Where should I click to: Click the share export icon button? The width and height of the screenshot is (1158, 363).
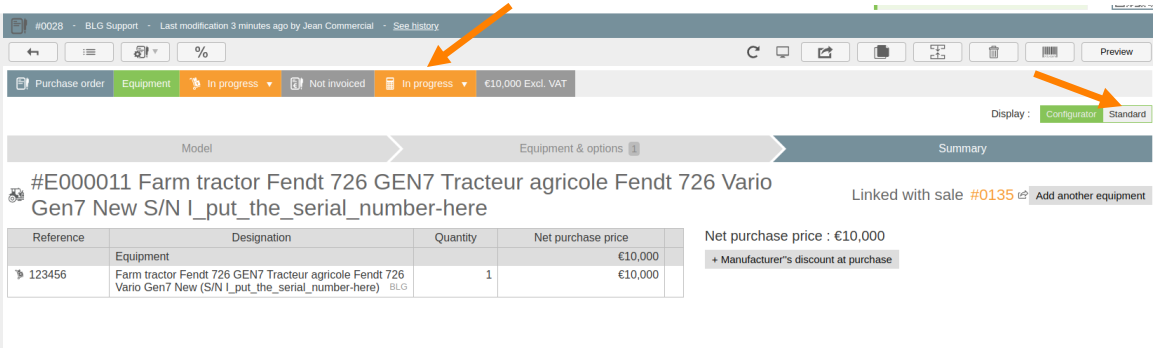[x=826, y=52]
